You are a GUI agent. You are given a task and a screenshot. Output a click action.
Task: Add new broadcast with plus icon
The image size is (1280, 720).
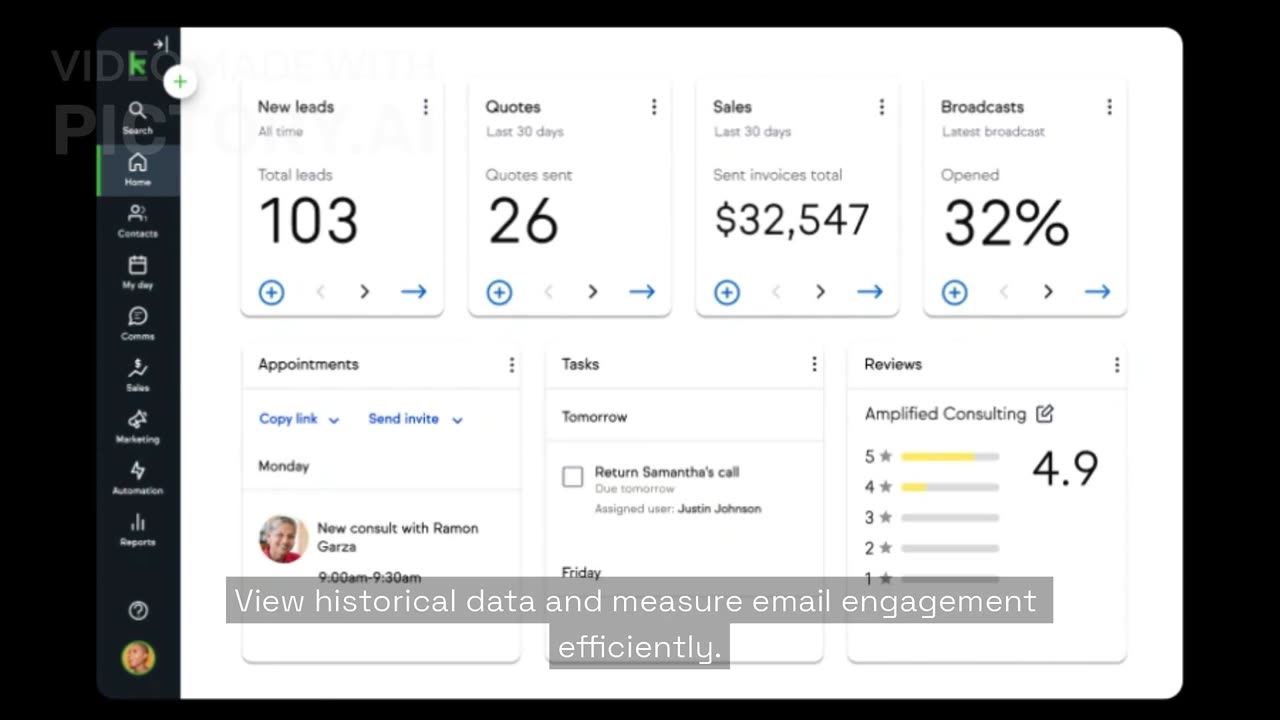coord(955,292)
